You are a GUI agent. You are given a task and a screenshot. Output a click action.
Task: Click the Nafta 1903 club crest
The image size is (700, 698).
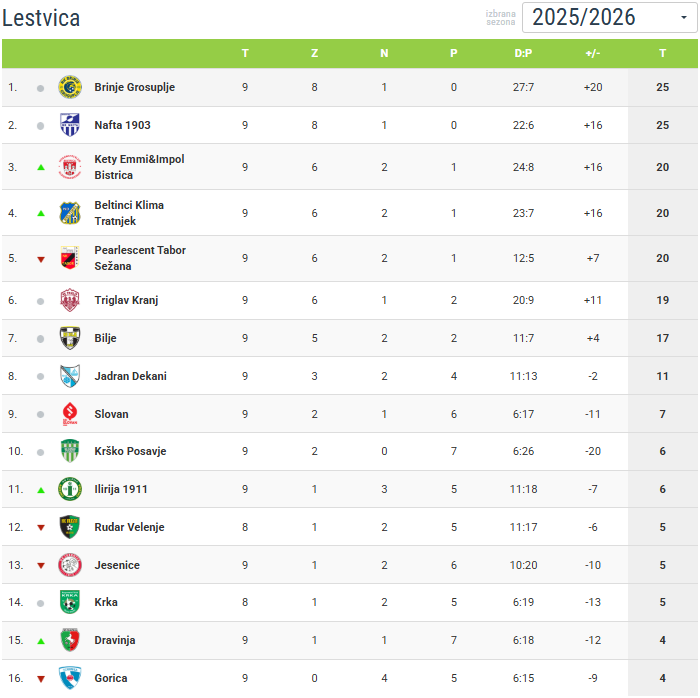click(70, 125)
